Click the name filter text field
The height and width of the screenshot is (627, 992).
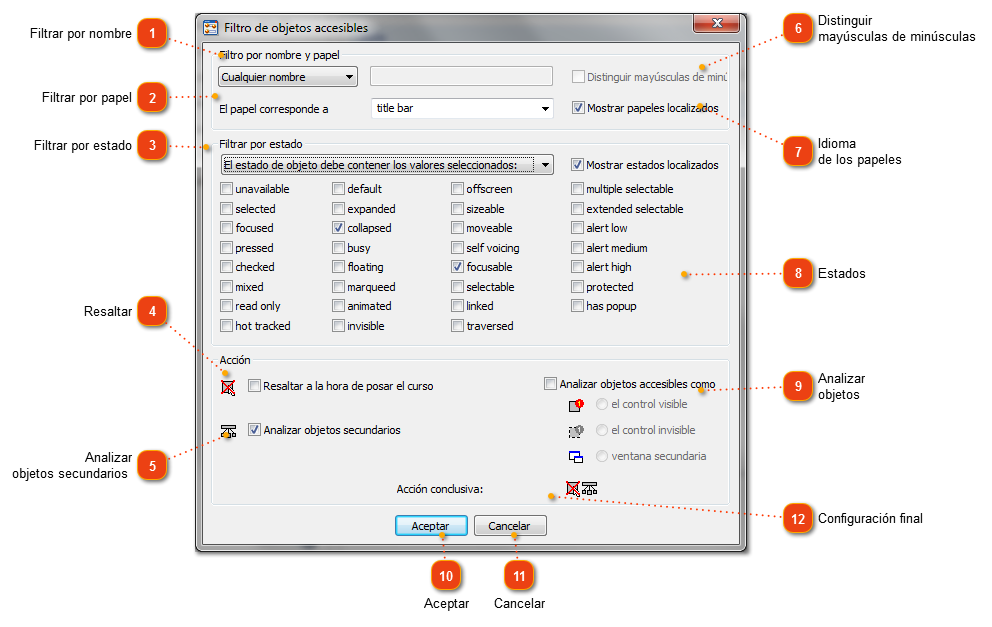461,77
